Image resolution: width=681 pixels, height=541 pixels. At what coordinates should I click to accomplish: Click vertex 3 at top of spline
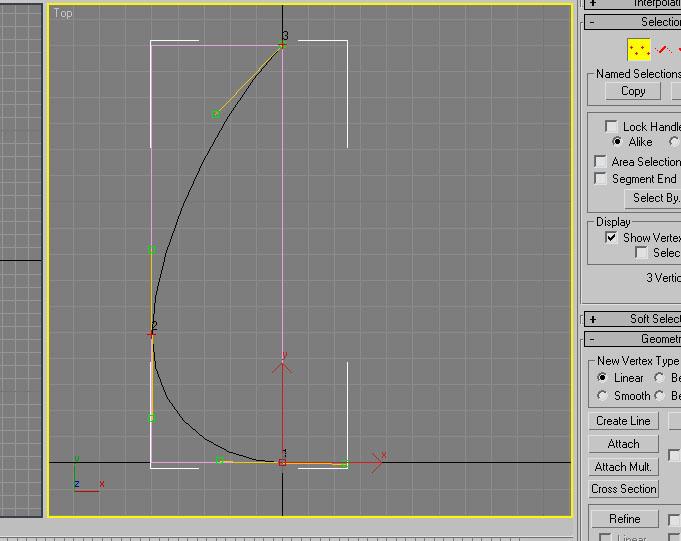[x=283, y=45]
